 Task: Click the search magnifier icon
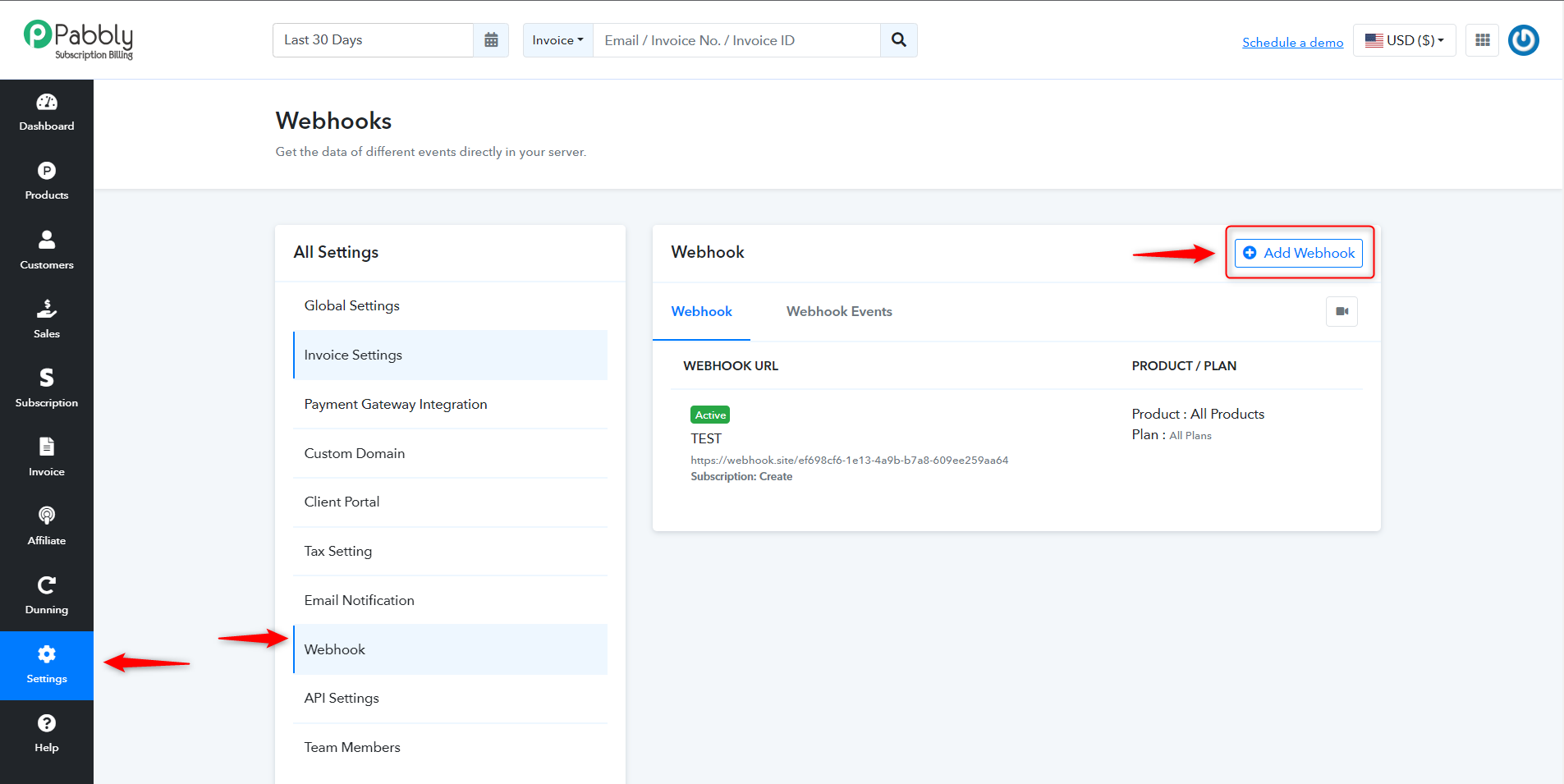(x=899, y=40)
